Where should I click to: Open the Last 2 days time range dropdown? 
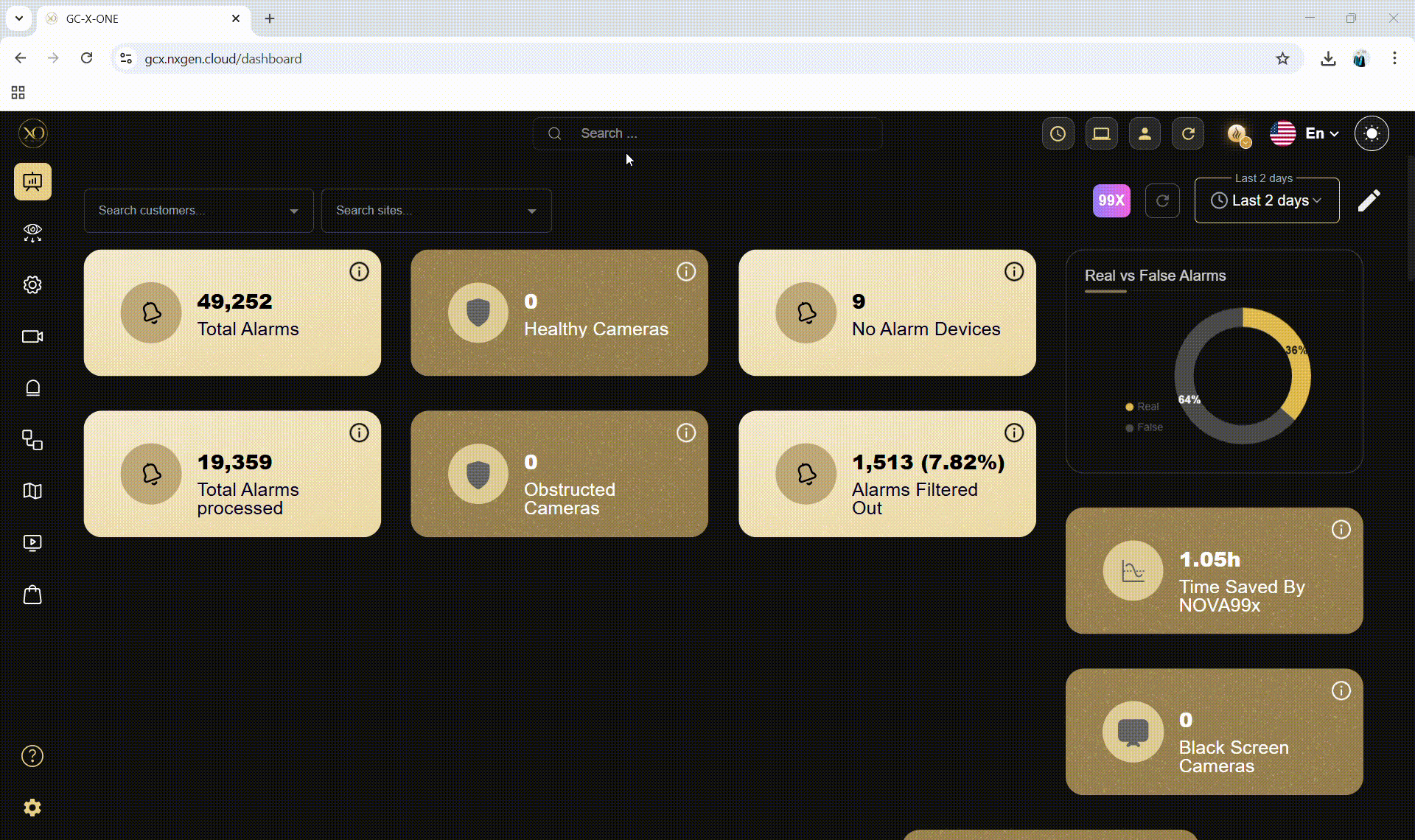tap(1267, 200)
